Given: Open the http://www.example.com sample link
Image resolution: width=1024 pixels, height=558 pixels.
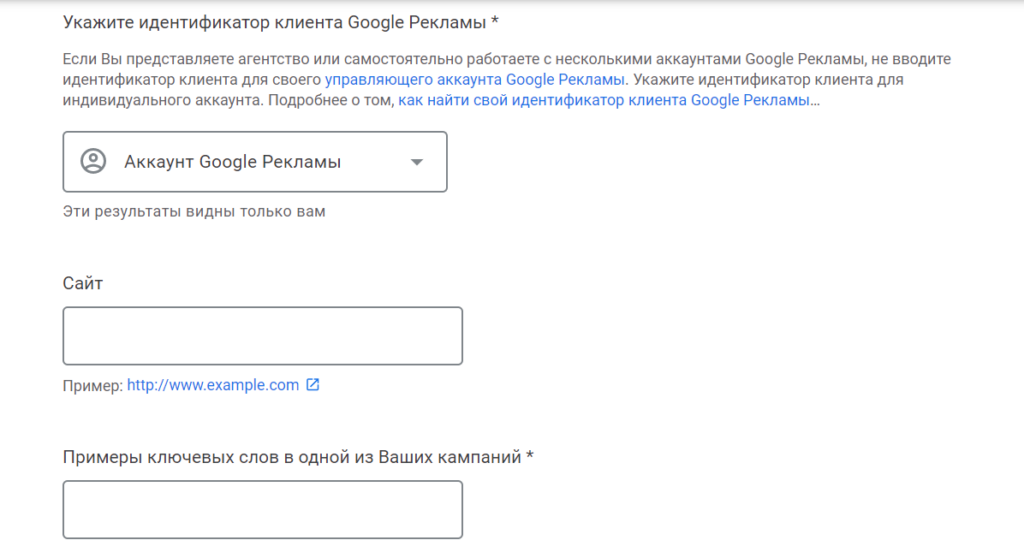Looking at the screenshot, I should (x=213, y=385).
